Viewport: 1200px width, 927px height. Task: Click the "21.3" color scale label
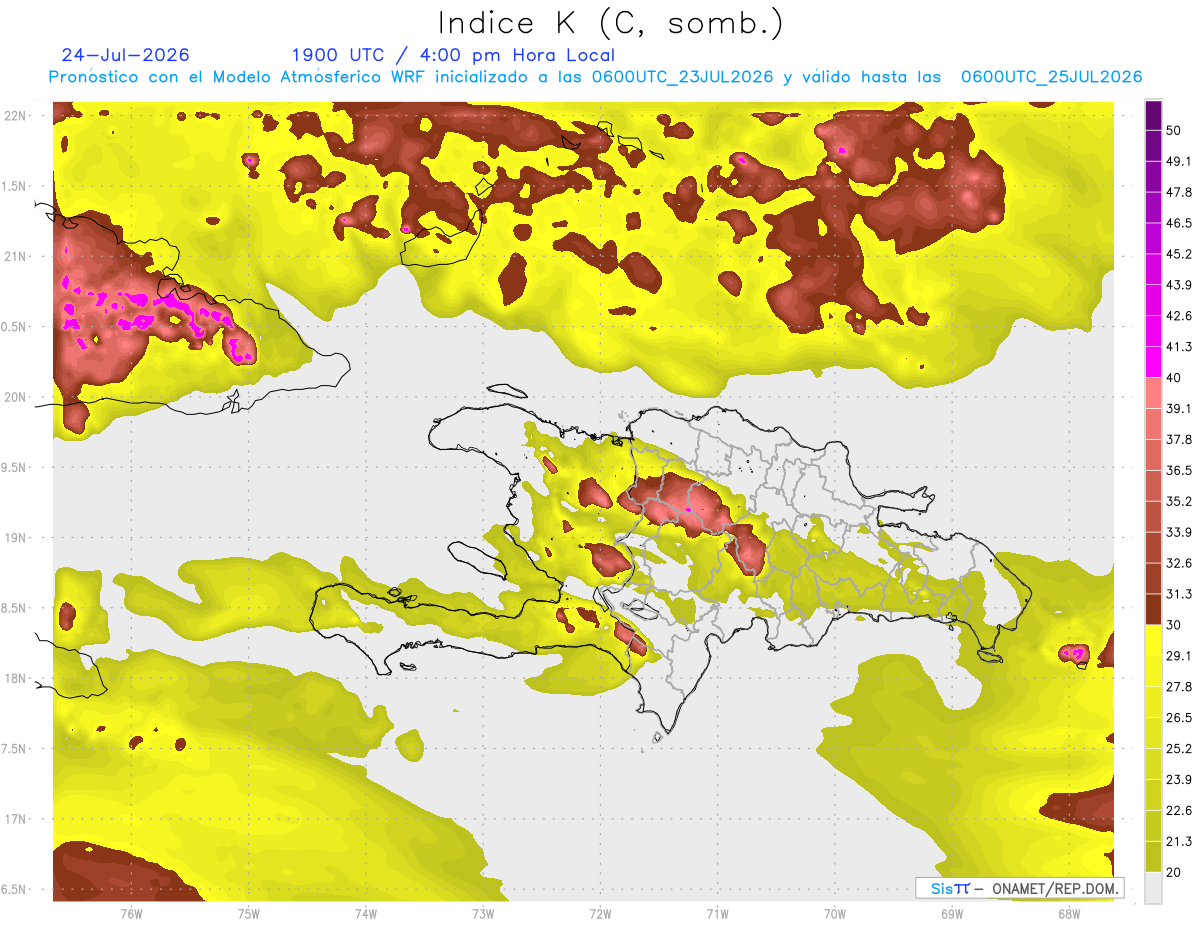1178,842
